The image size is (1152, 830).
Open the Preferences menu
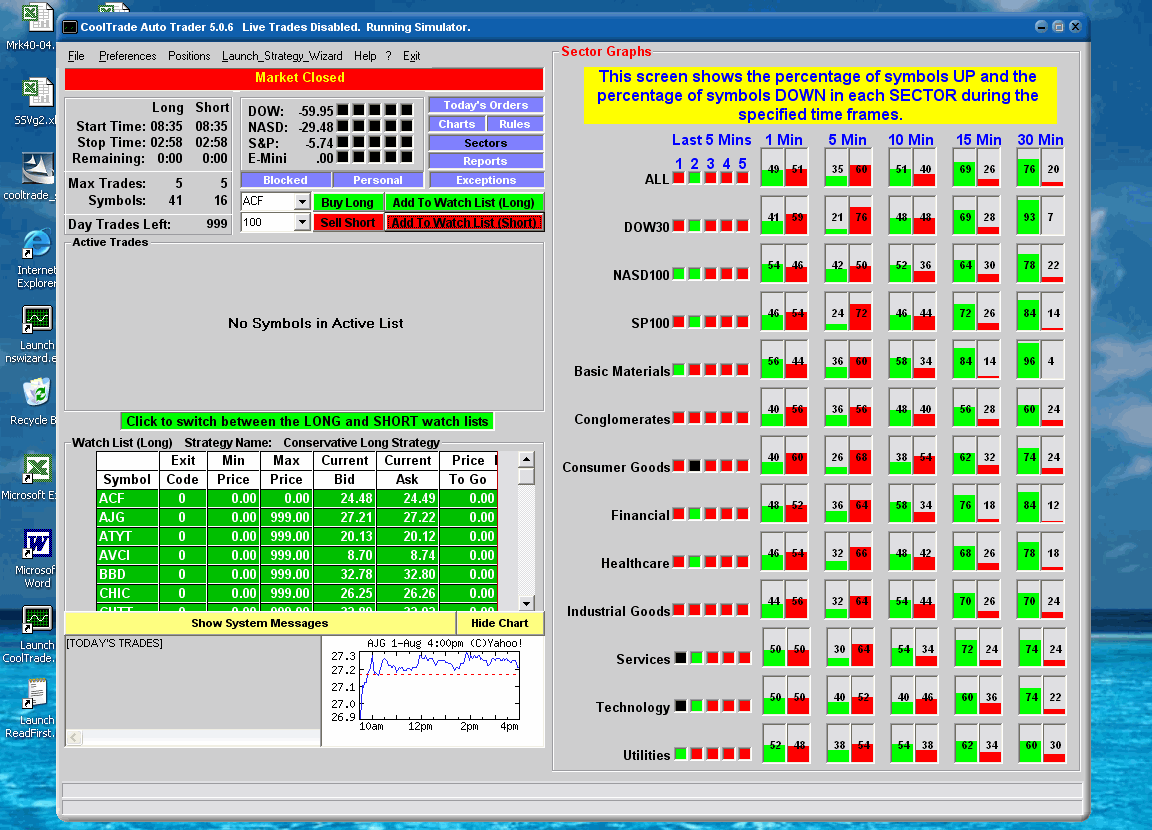click(x=127, y=56)
